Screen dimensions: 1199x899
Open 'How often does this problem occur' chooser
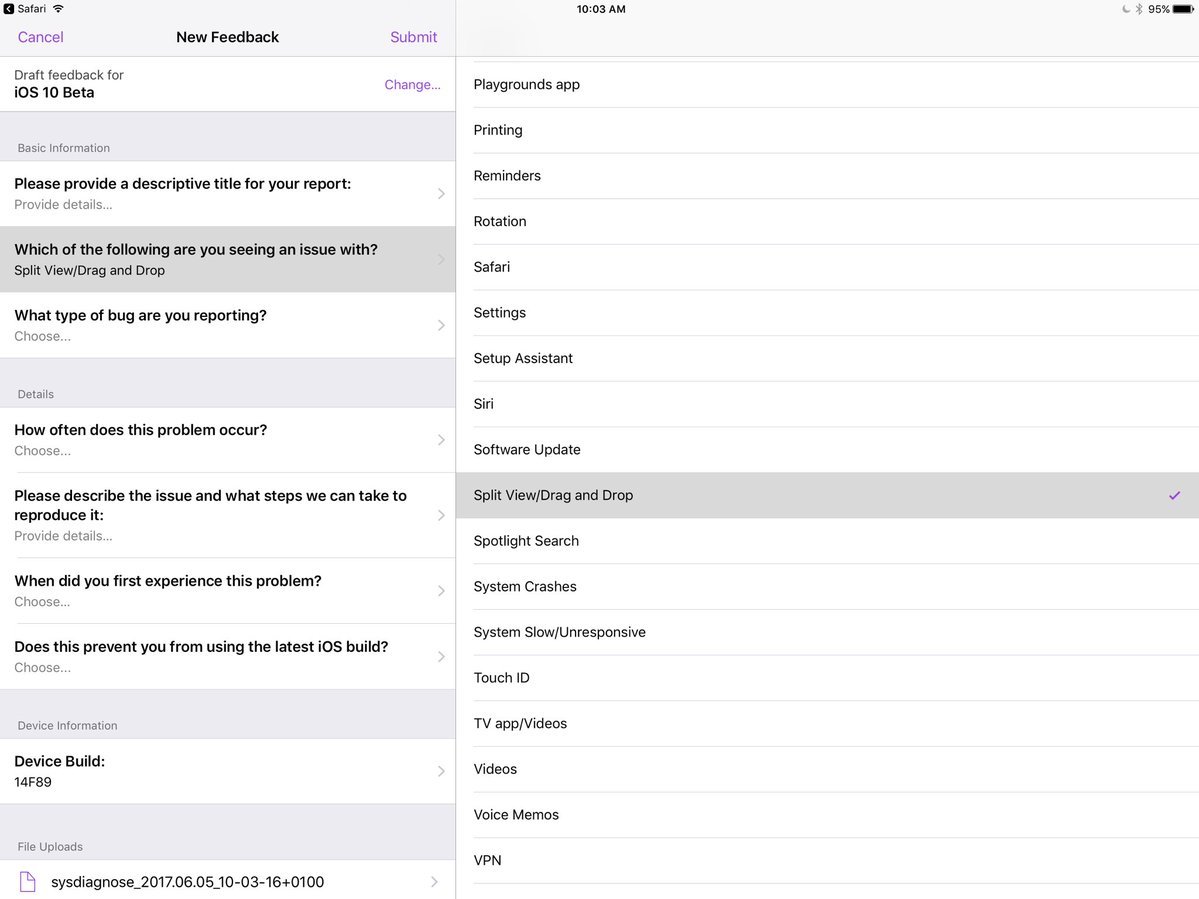click(x=227, y=440)
